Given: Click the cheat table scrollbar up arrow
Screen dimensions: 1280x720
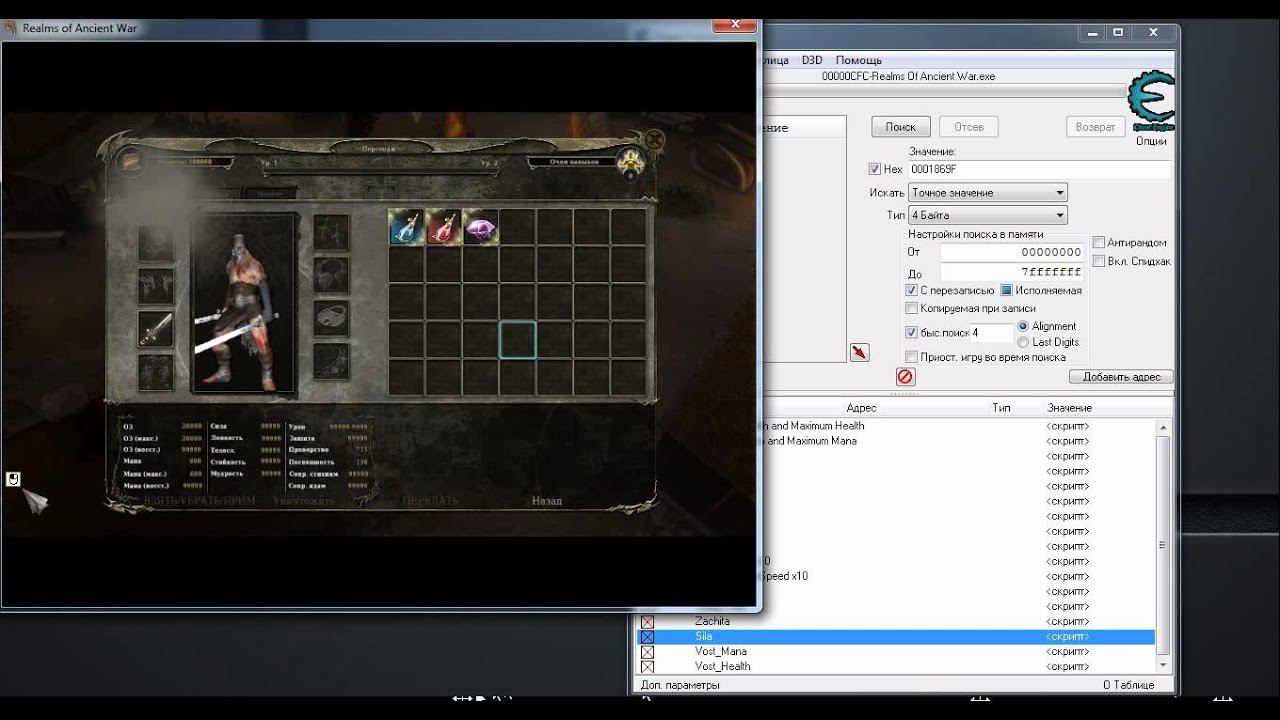Looking at the screenshot, I should [x=1162, y=427].
